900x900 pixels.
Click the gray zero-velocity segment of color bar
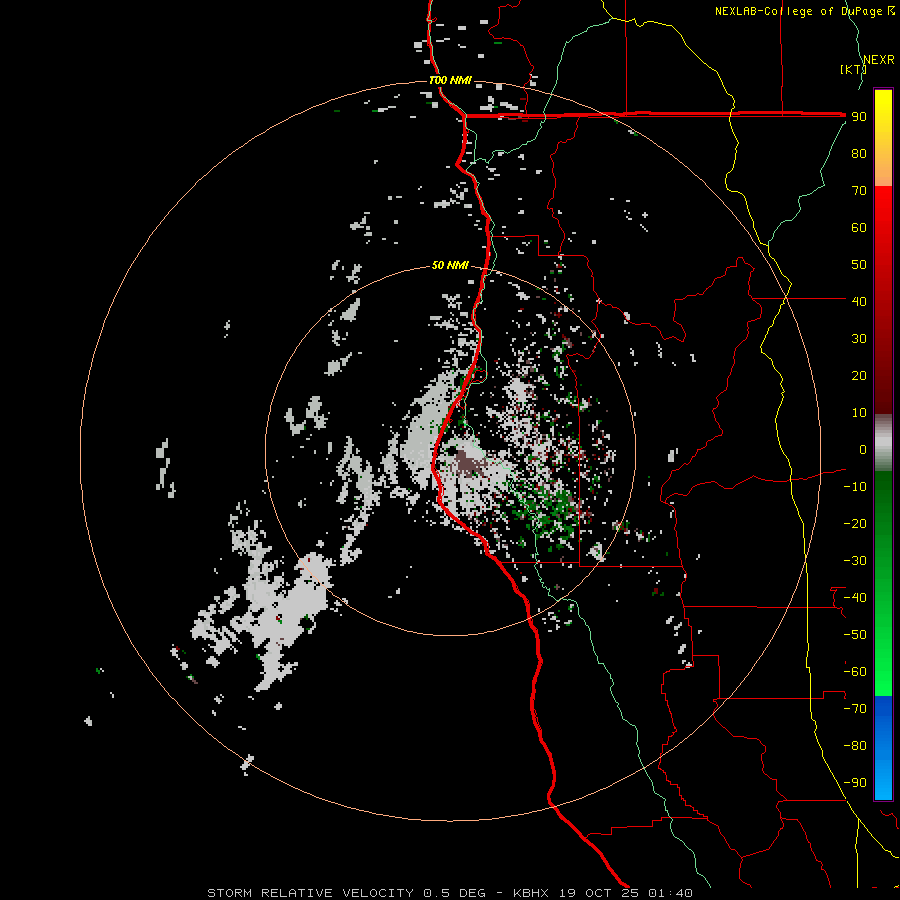(x=883, y=443)
